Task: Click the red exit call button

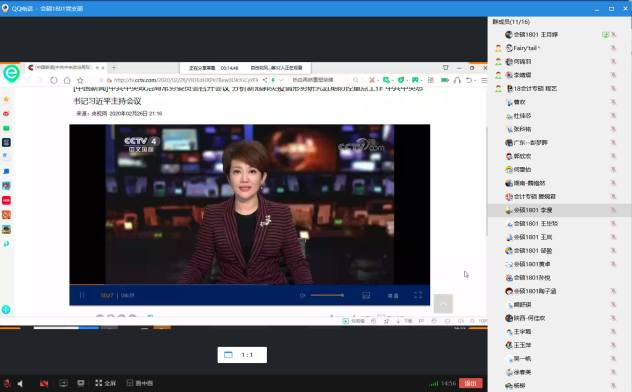Action: 470,383
